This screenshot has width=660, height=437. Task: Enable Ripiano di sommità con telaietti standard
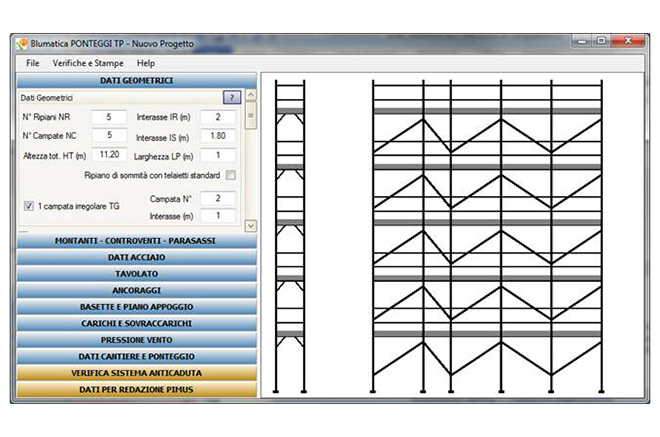[231, 175]
